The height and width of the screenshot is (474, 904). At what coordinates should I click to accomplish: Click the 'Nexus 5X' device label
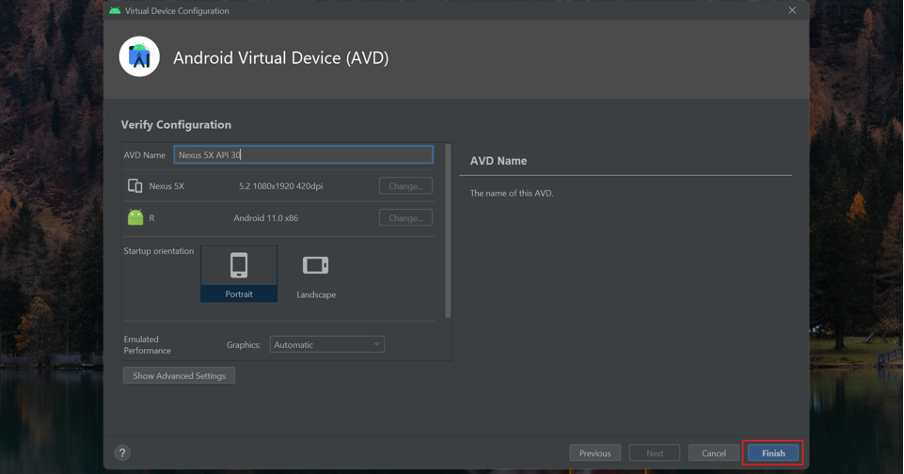click(x=167, y=186)
